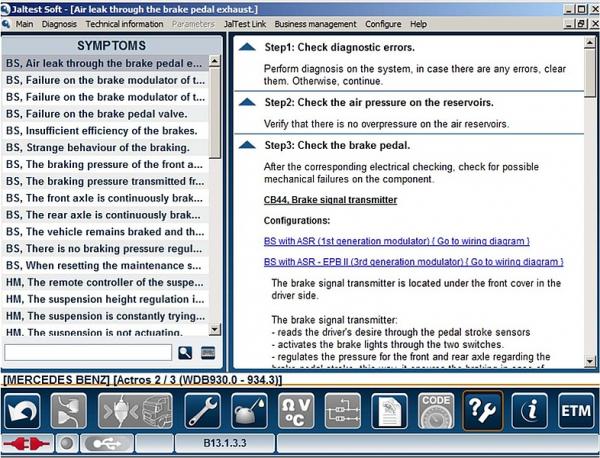600x458 pixels.
Task: Select BS, When resetting the maintenance s...
Action: (105, 265)
